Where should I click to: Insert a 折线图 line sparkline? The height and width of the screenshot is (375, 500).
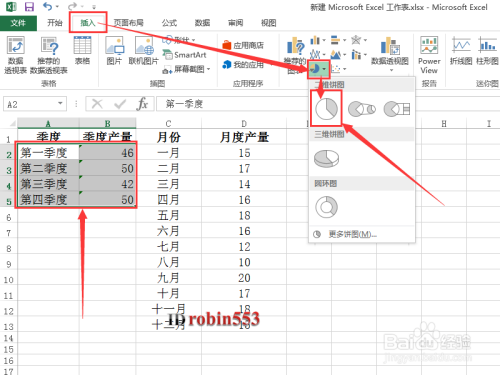pyautogui.click(x=461, y=50)
